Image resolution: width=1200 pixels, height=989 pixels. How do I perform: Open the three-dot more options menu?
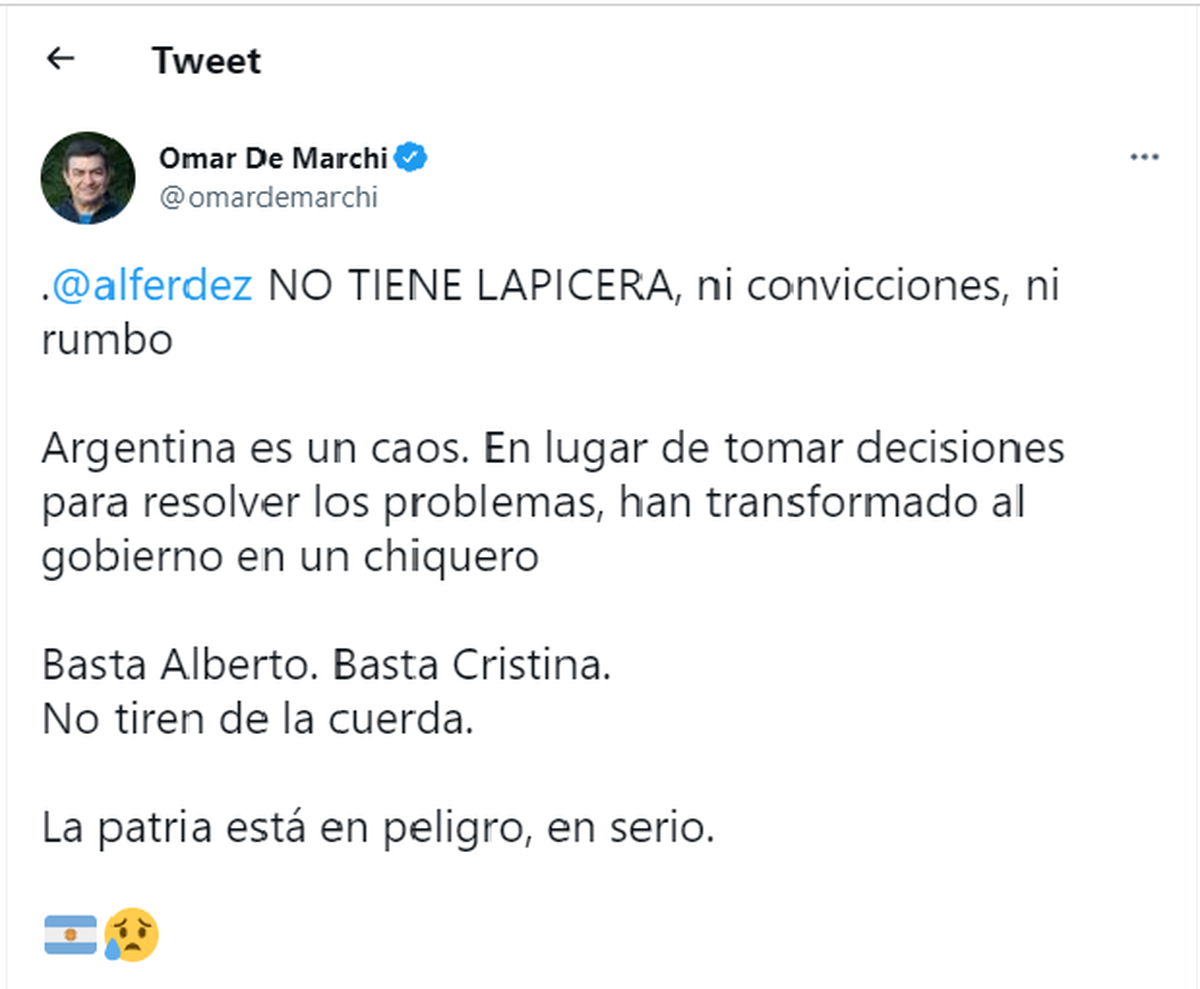pos(1144,158)
